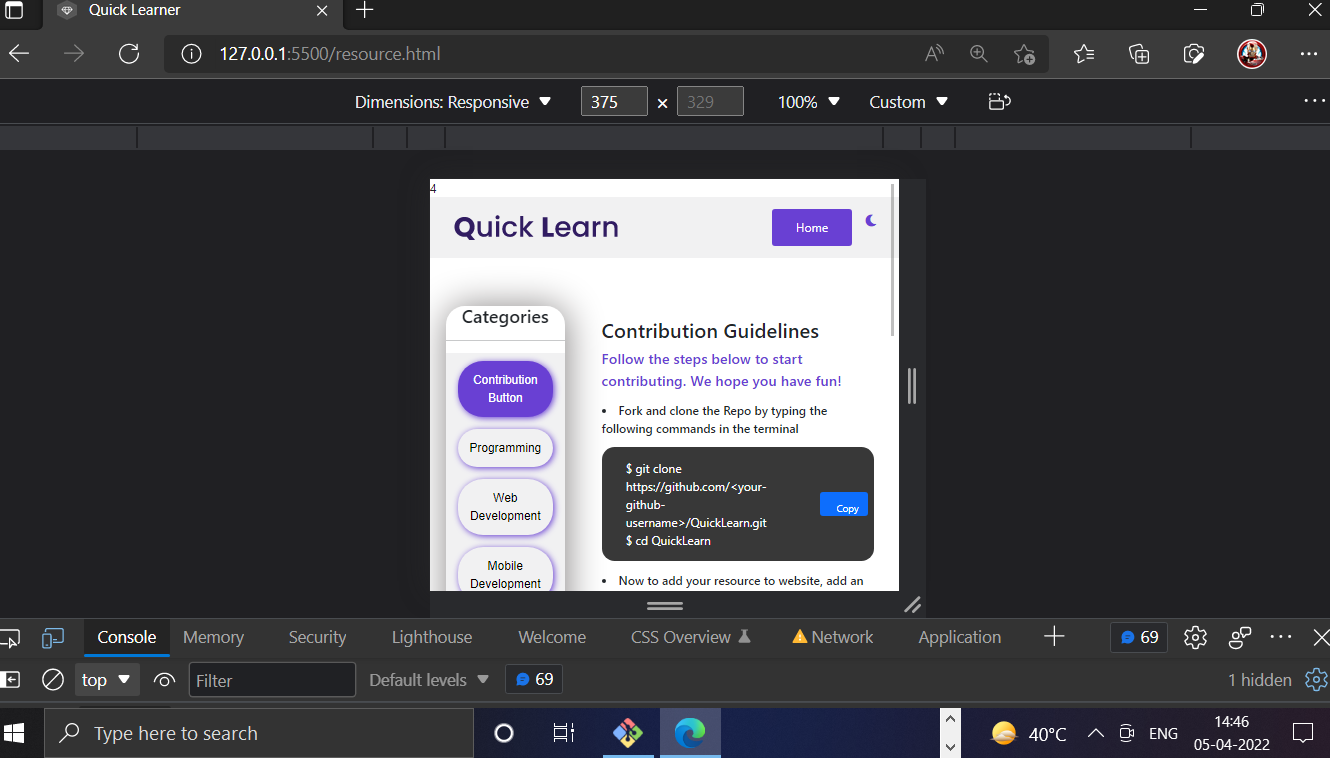1330x758 pixels.
Task: Click the console Filter input
Action: [x=272, y=680]
